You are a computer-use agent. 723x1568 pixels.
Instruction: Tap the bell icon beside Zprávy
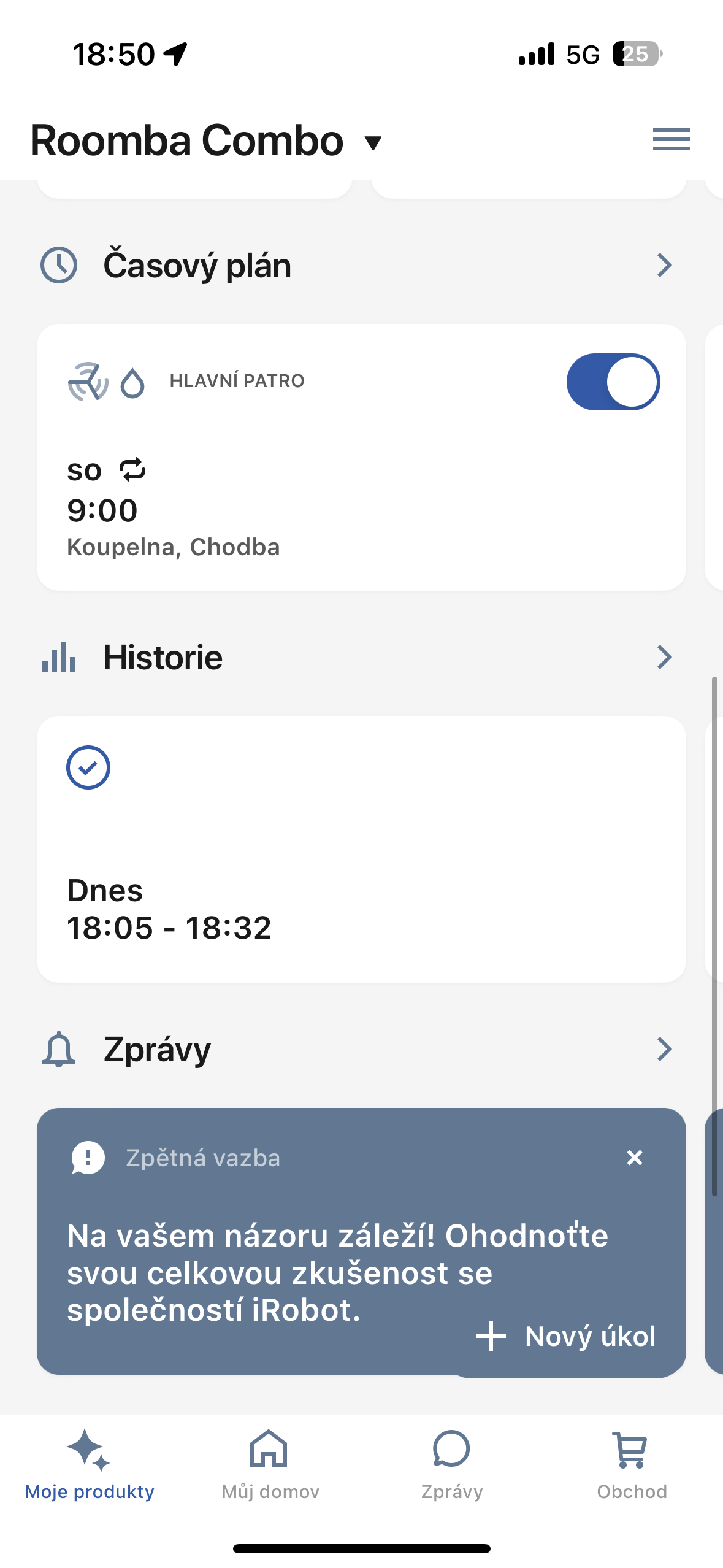point(59,1049)
